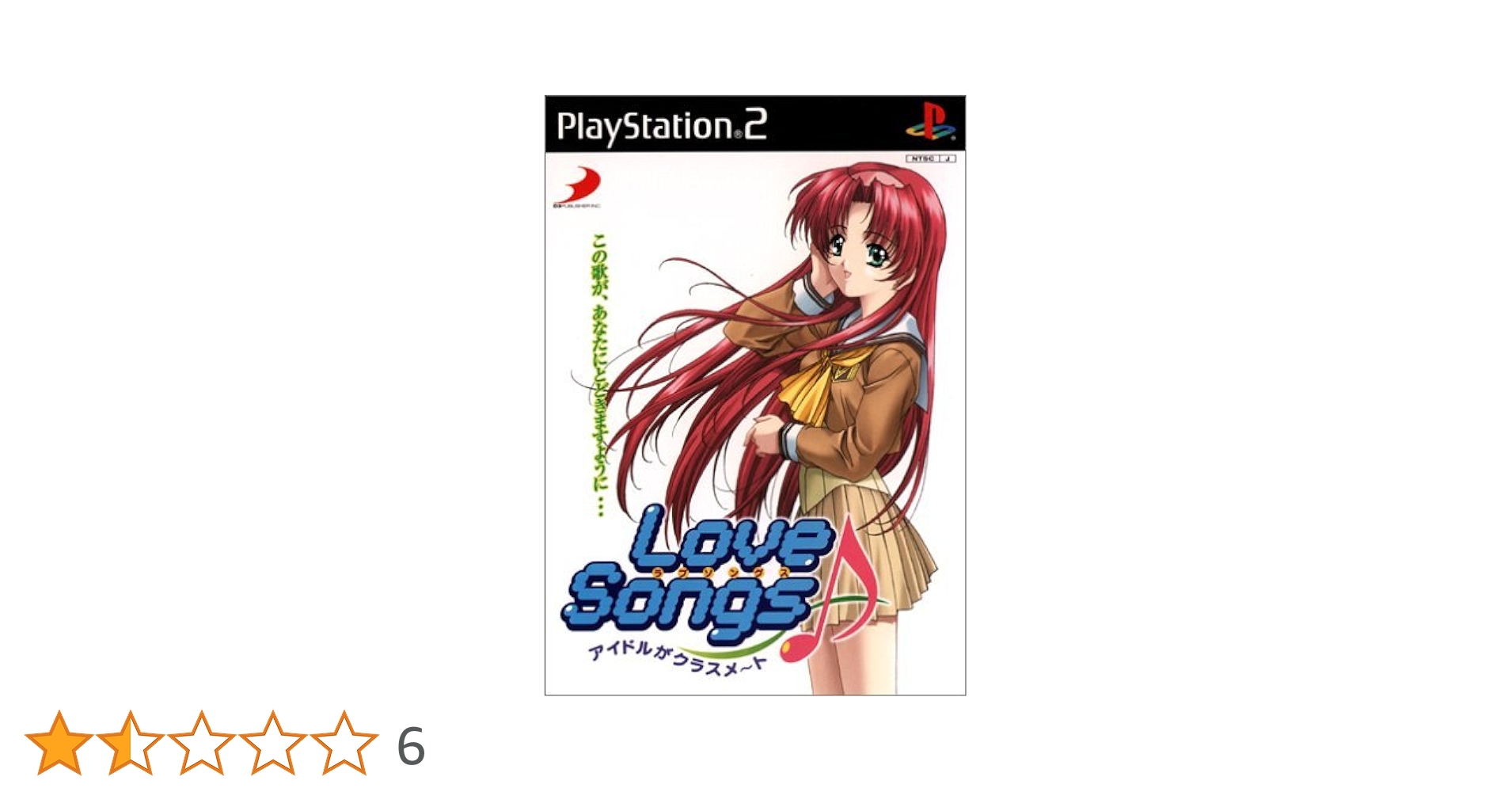The image size is (1512, 792).
Task: Click the Love Songs game cover image
Action: pyautogui.click(x=755, y=395)
